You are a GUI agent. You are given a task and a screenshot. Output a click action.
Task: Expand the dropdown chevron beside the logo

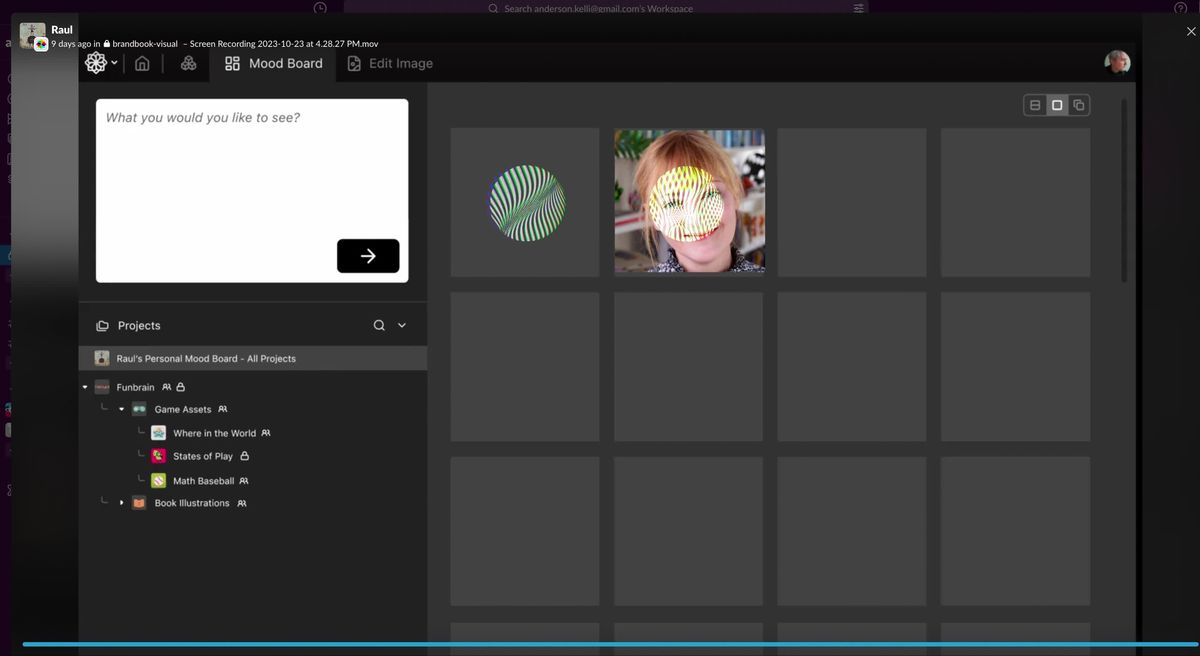click(x=114, y=63)
